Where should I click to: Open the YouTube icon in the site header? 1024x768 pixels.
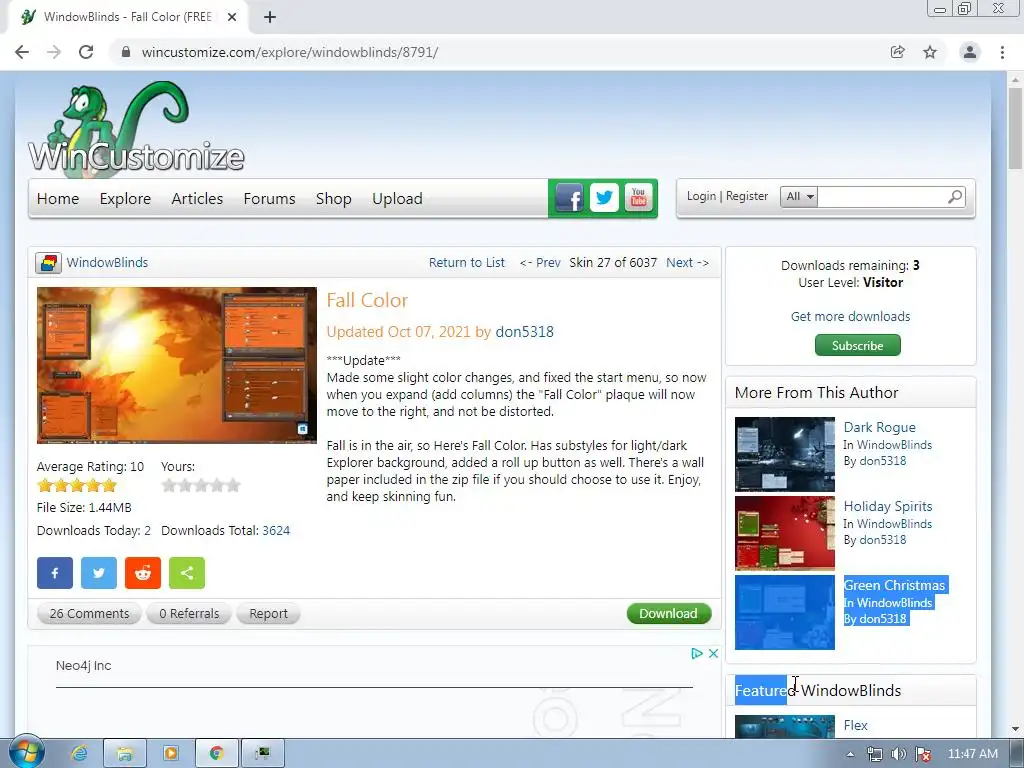[x=638, y=197]
